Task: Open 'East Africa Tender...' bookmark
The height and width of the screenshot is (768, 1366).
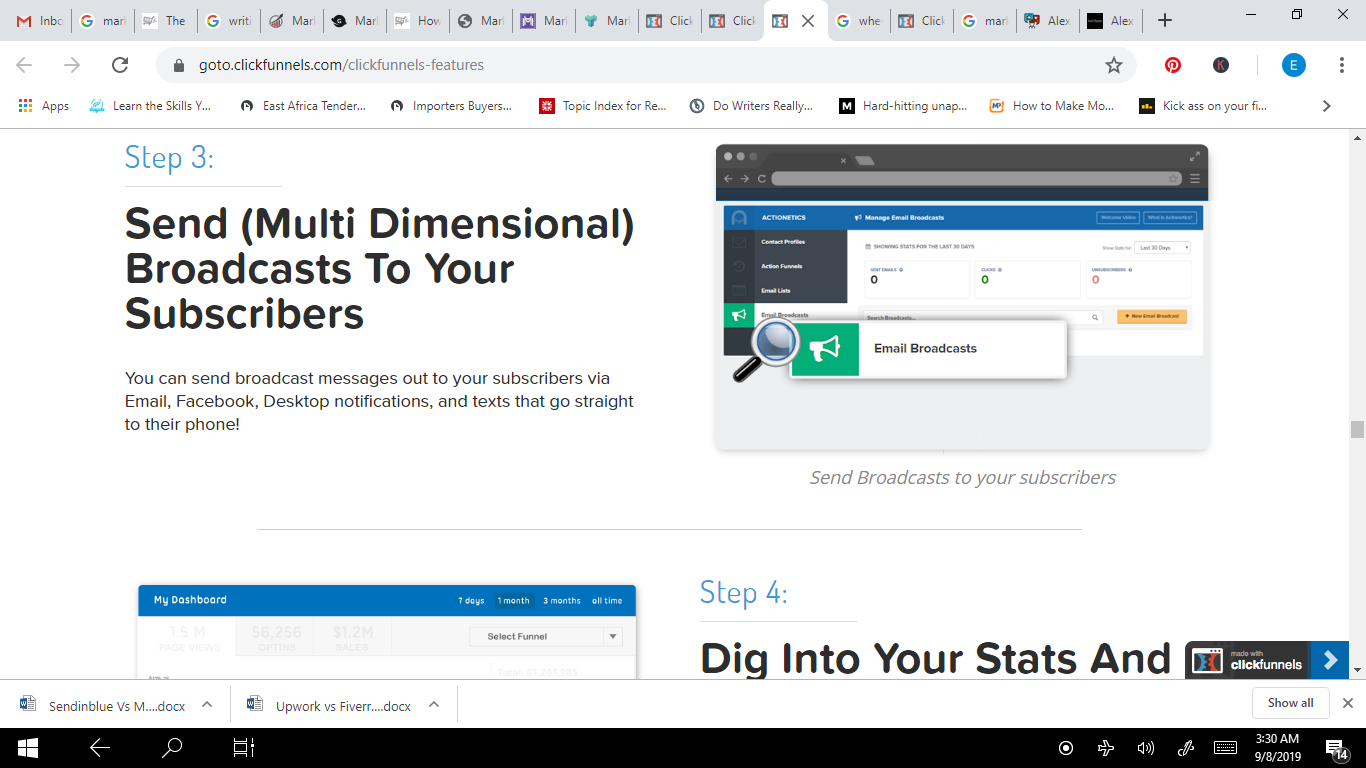Action: tap(303, 106)
